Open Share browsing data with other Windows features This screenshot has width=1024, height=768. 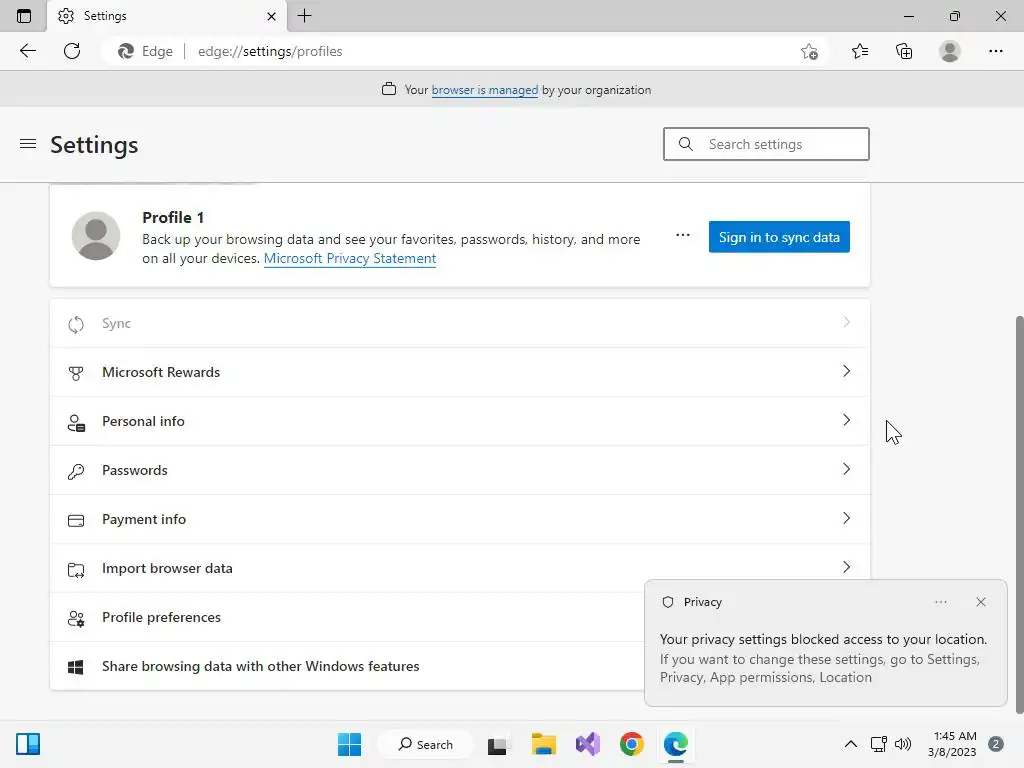pos(346,666)
